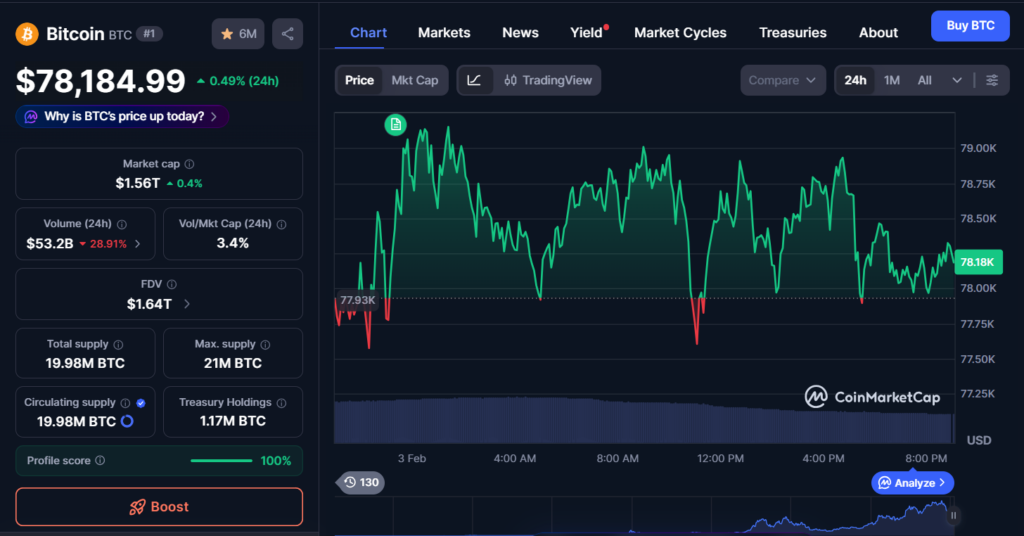The height and width of the screenshot is (536, 1024).
Task: Click the FDV info icon
Action: [x=172, y=285]
